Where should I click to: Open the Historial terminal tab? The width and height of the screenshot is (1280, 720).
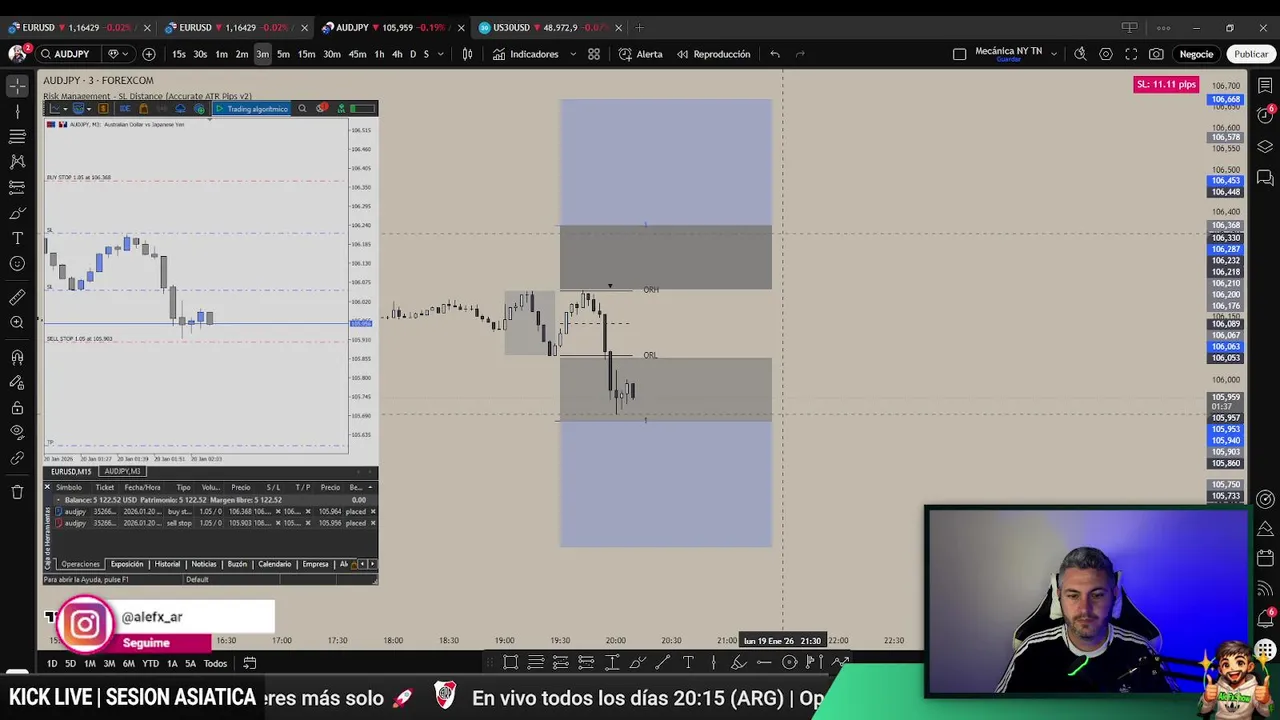click(167, 564)
